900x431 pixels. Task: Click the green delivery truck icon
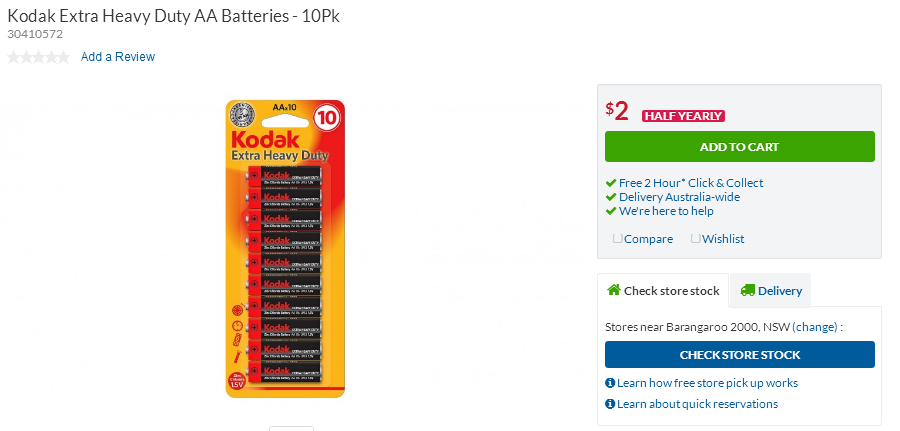(747, 290)
